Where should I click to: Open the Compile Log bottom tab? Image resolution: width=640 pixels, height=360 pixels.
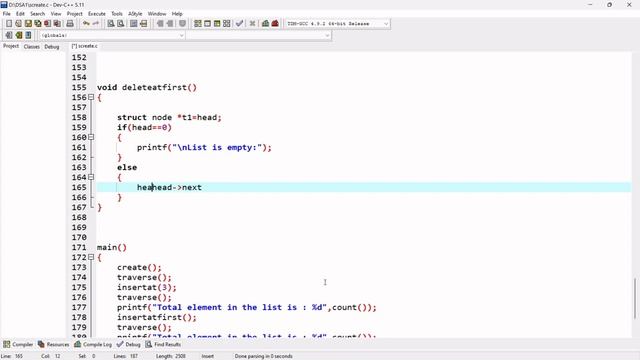pyautogui.click(x=93, y=344)
